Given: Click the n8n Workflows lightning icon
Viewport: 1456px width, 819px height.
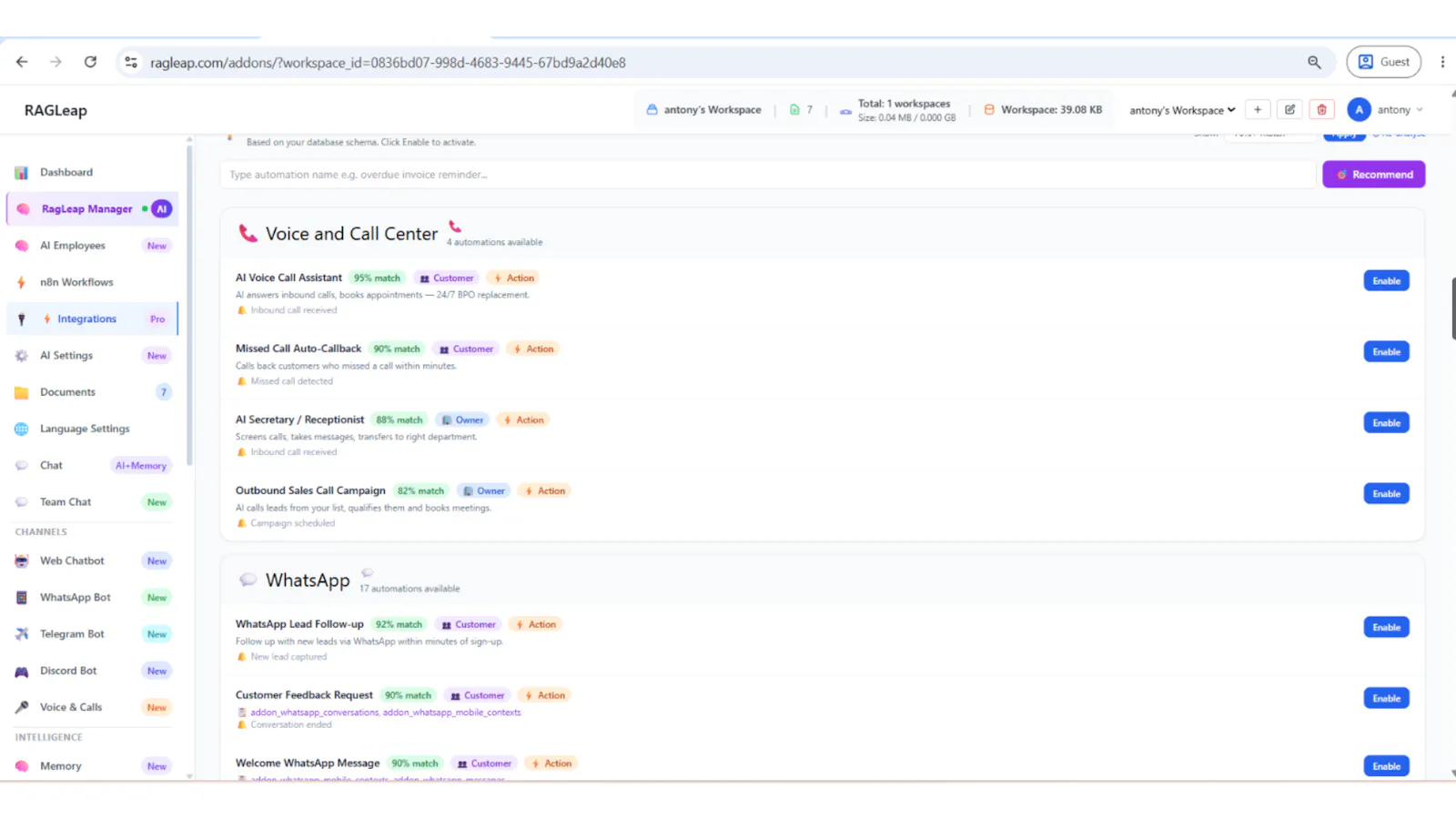Looking at the screenshot, I should [x=22, y=282].
